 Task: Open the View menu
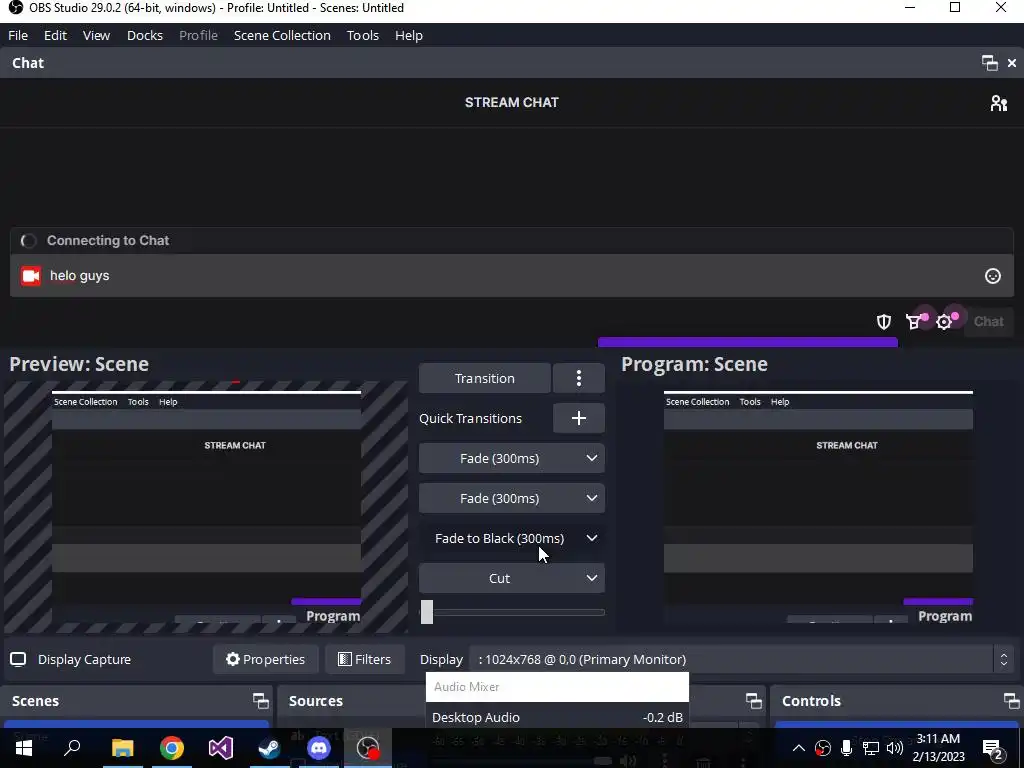pyautogui.click(x=96, y=35)
